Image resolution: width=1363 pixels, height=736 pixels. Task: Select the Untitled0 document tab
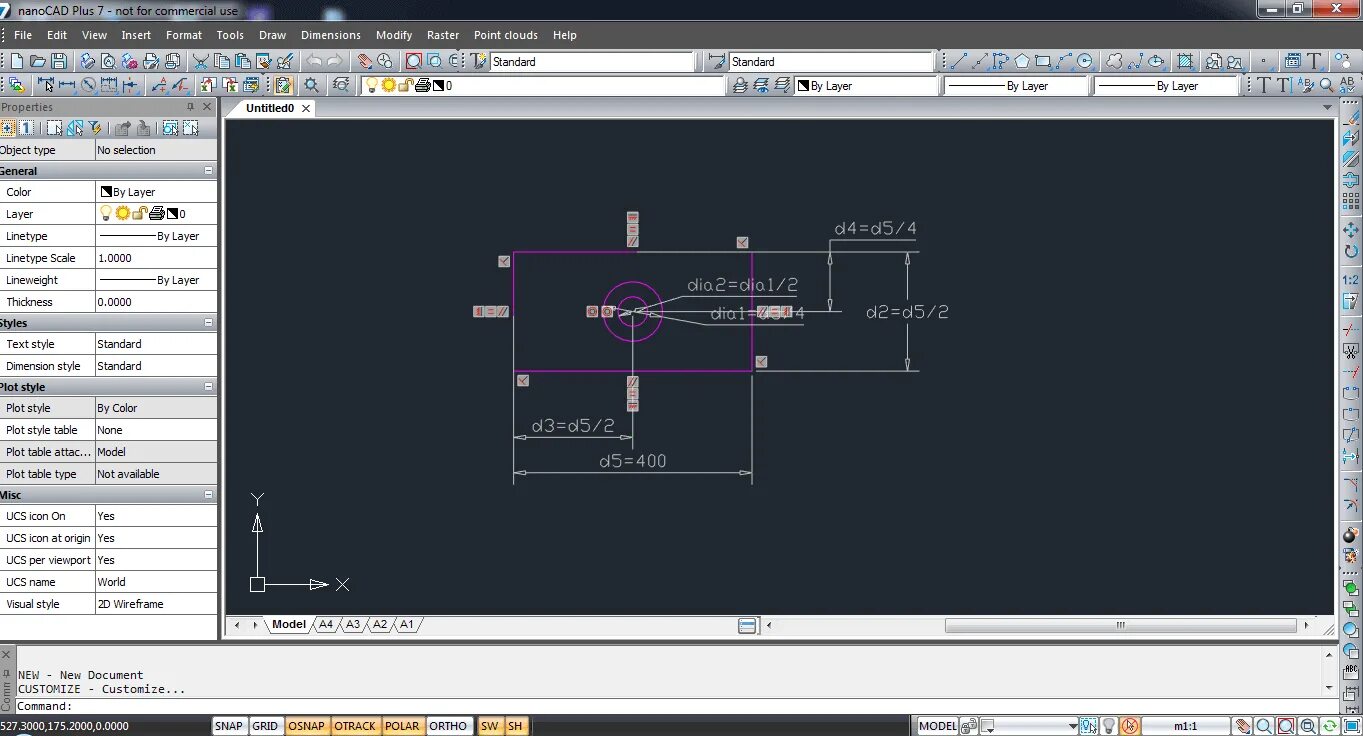[x=270, y=108]
